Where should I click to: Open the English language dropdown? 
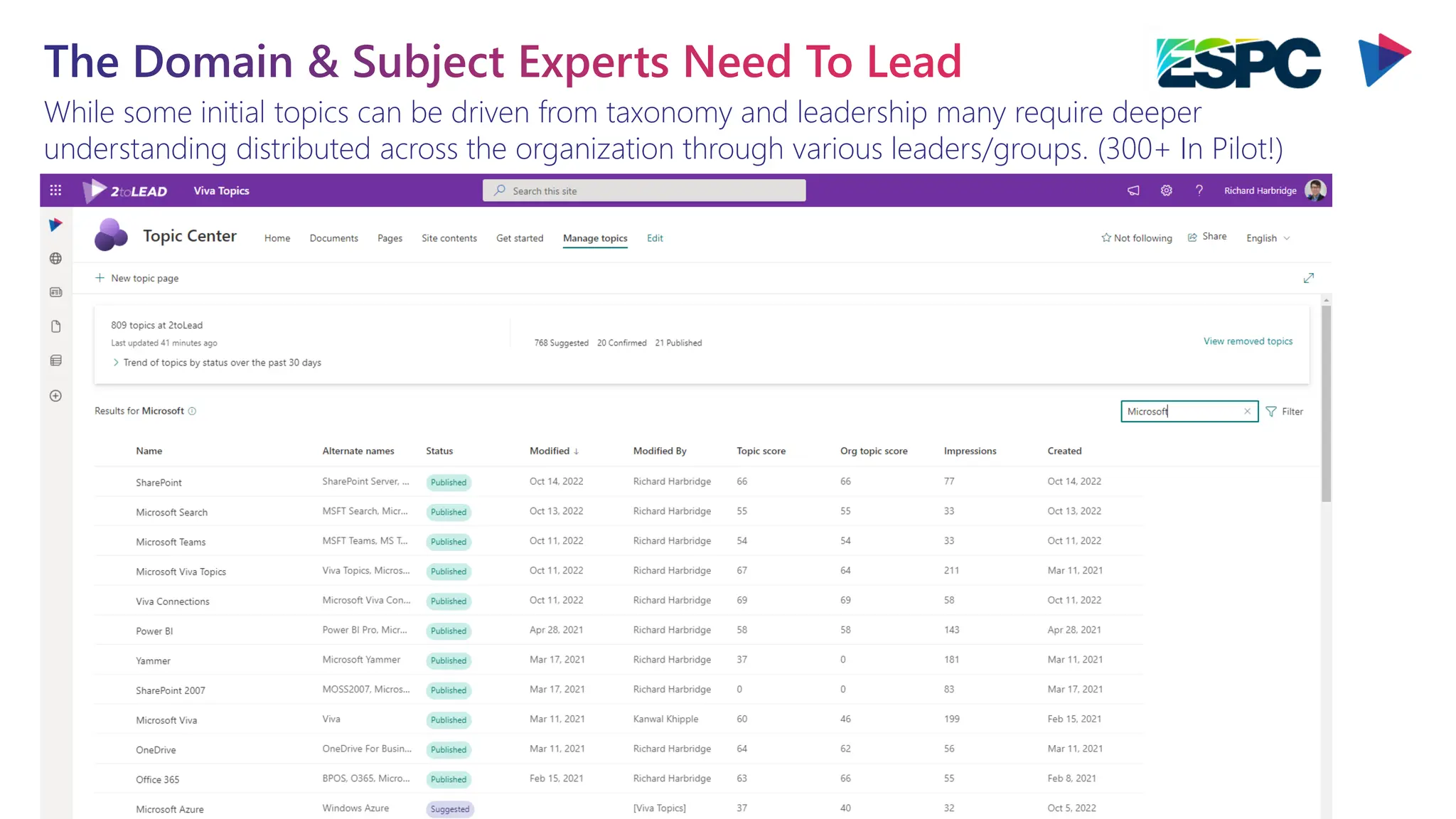click(1268, 238)
